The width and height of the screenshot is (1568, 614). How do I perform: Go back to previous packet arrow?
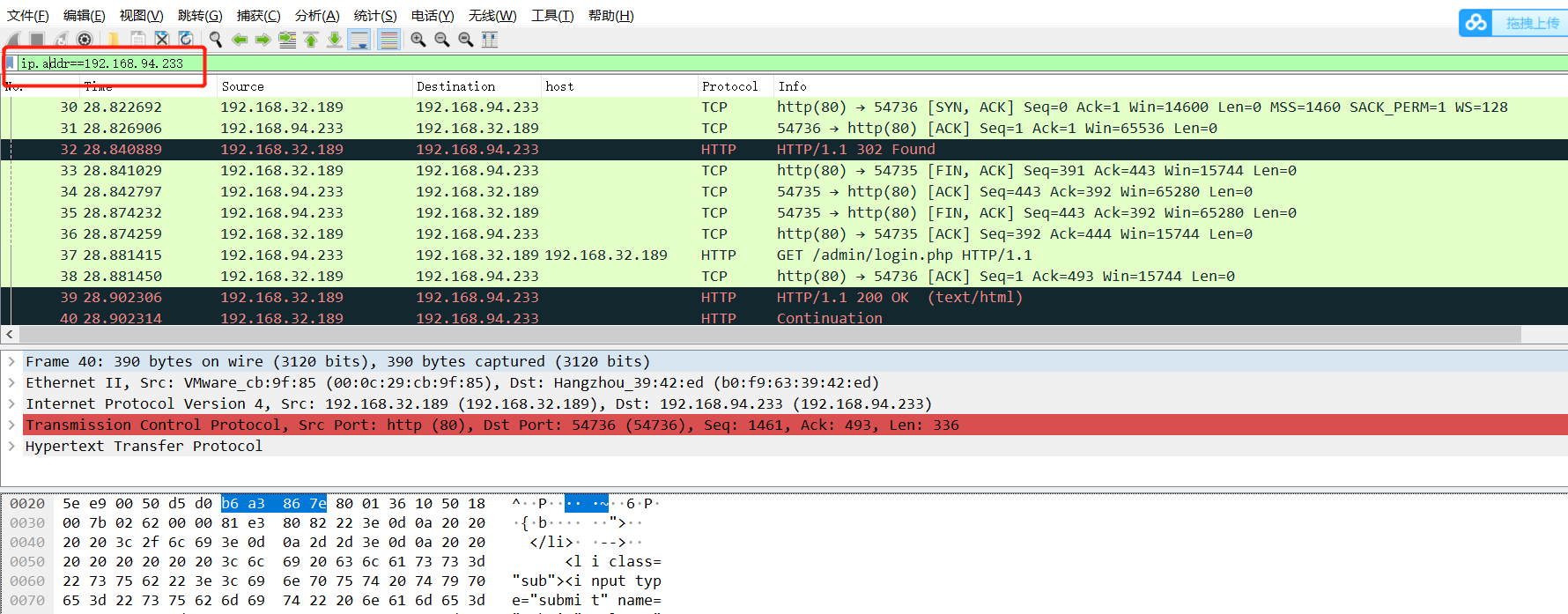[x=240, y=40]
